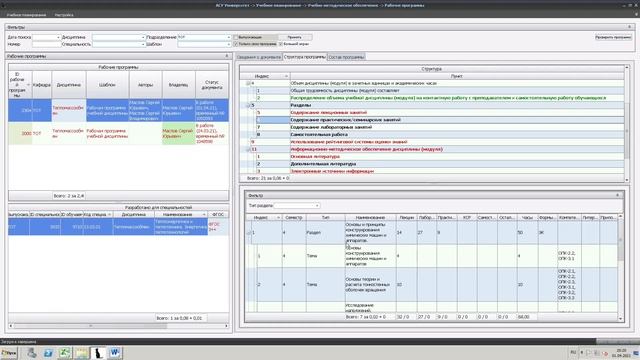The height and width of the screenshot is (360, 640).
Task: Select the blue specialty row in Разработано для специальностей
Action: tap(118, 227)
